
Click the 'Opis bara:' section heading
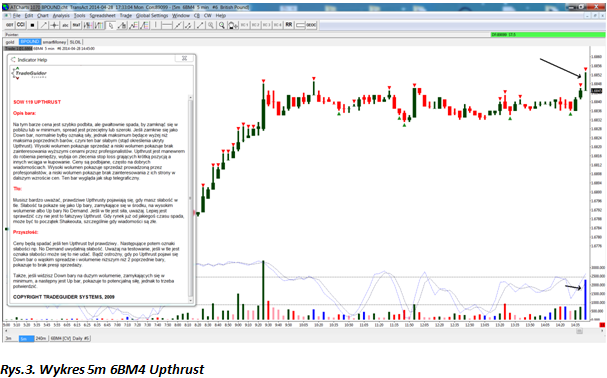click(24, 113)
